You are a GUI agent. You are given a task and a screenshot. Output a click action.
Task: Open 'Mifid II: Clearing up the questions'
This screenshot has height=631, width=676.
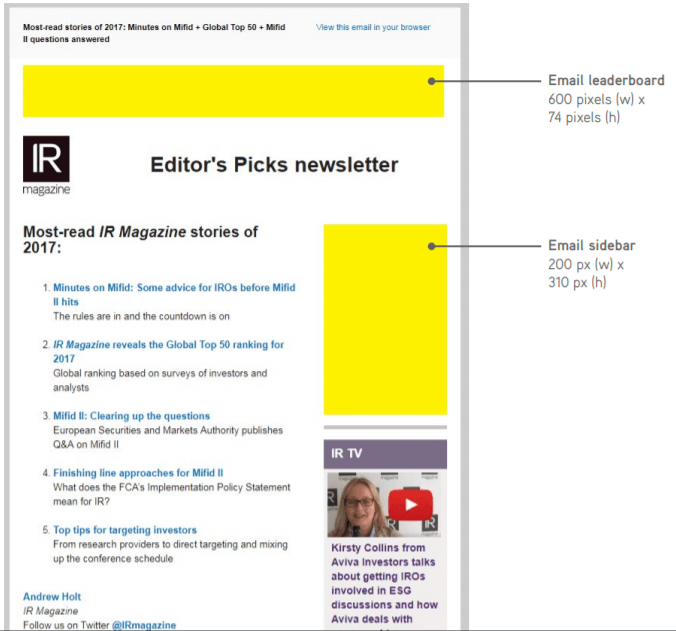pos(131,416)
